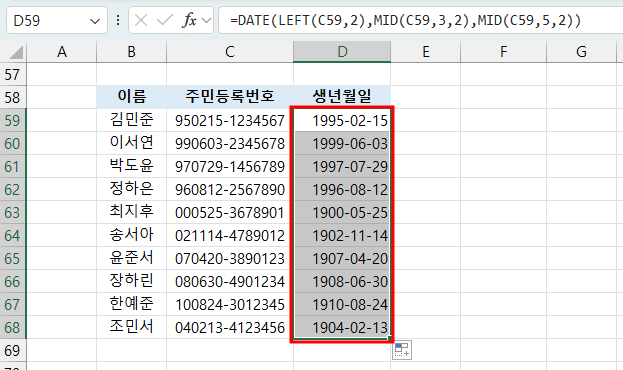
Task: Select cell with name 김민준
Action: 132,120
